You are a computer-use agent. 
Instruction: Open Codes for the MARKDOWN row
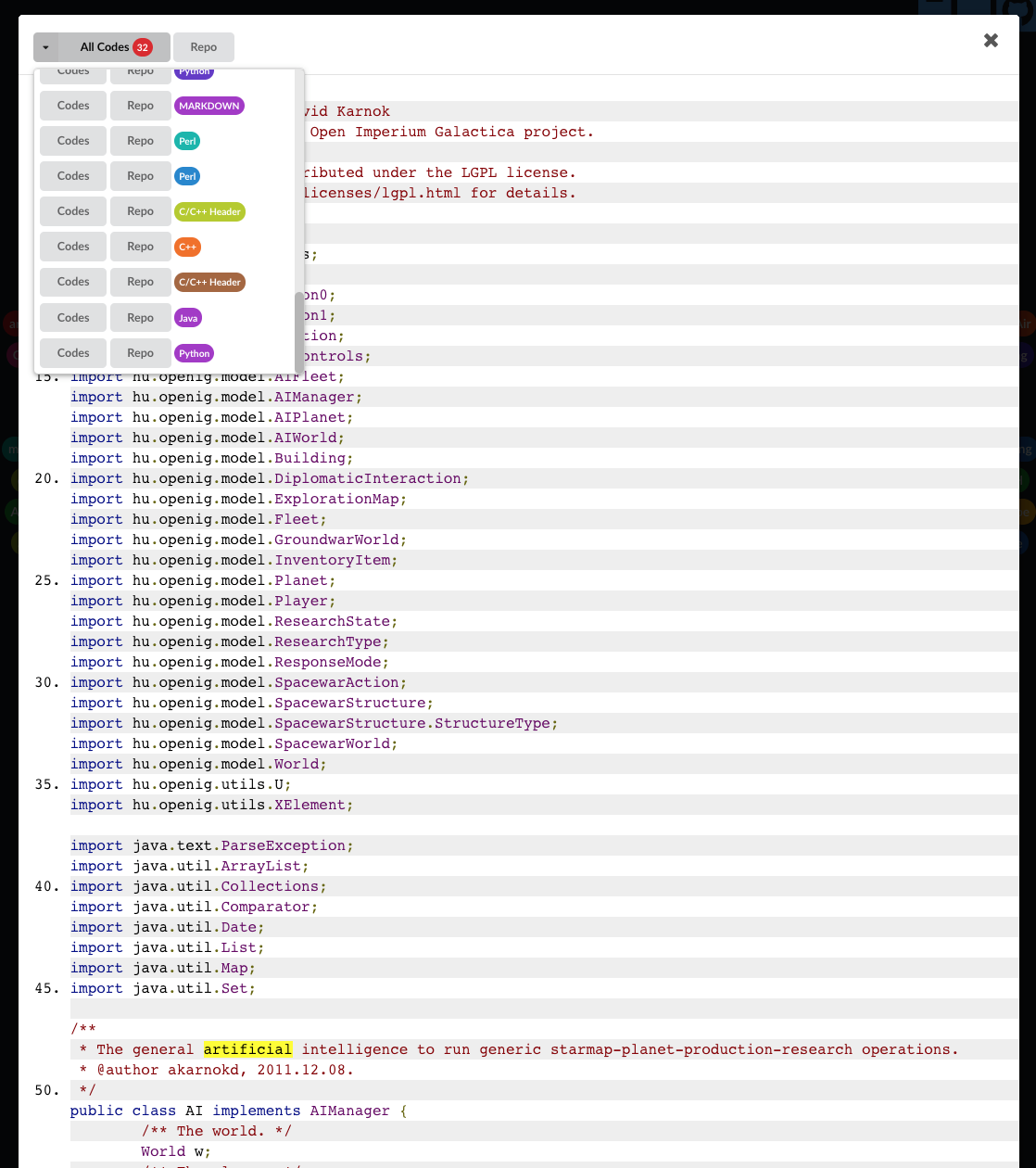73,106
